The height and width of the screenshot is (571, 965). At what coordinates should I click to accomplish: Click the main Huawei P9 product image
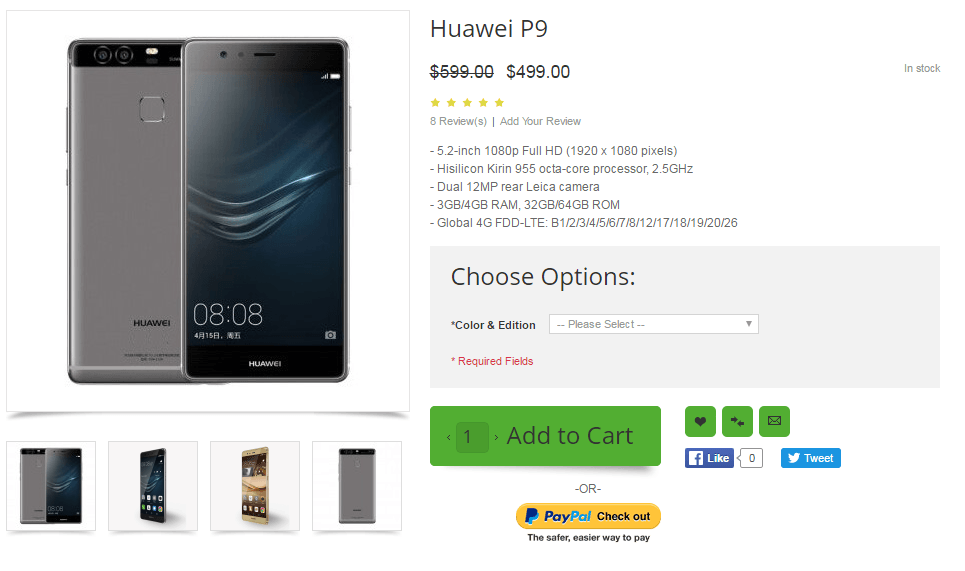click(x=208, y=210)
